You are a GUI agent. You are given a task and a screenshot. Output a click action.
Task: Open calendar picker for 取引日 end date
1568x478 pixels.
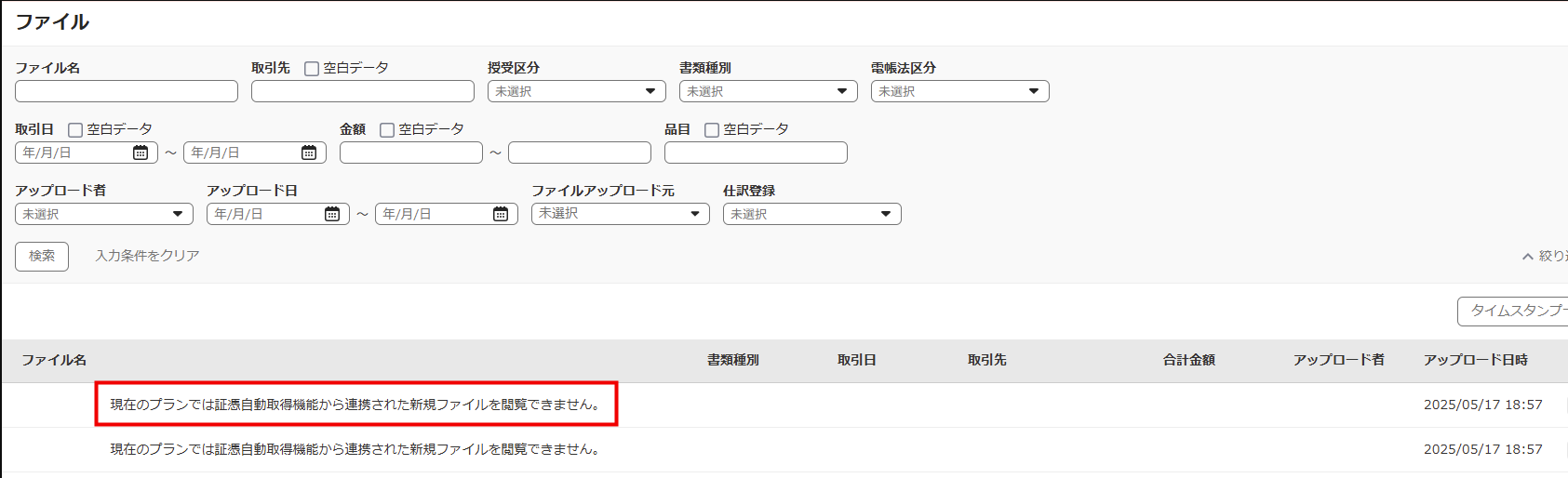point(309,153)
